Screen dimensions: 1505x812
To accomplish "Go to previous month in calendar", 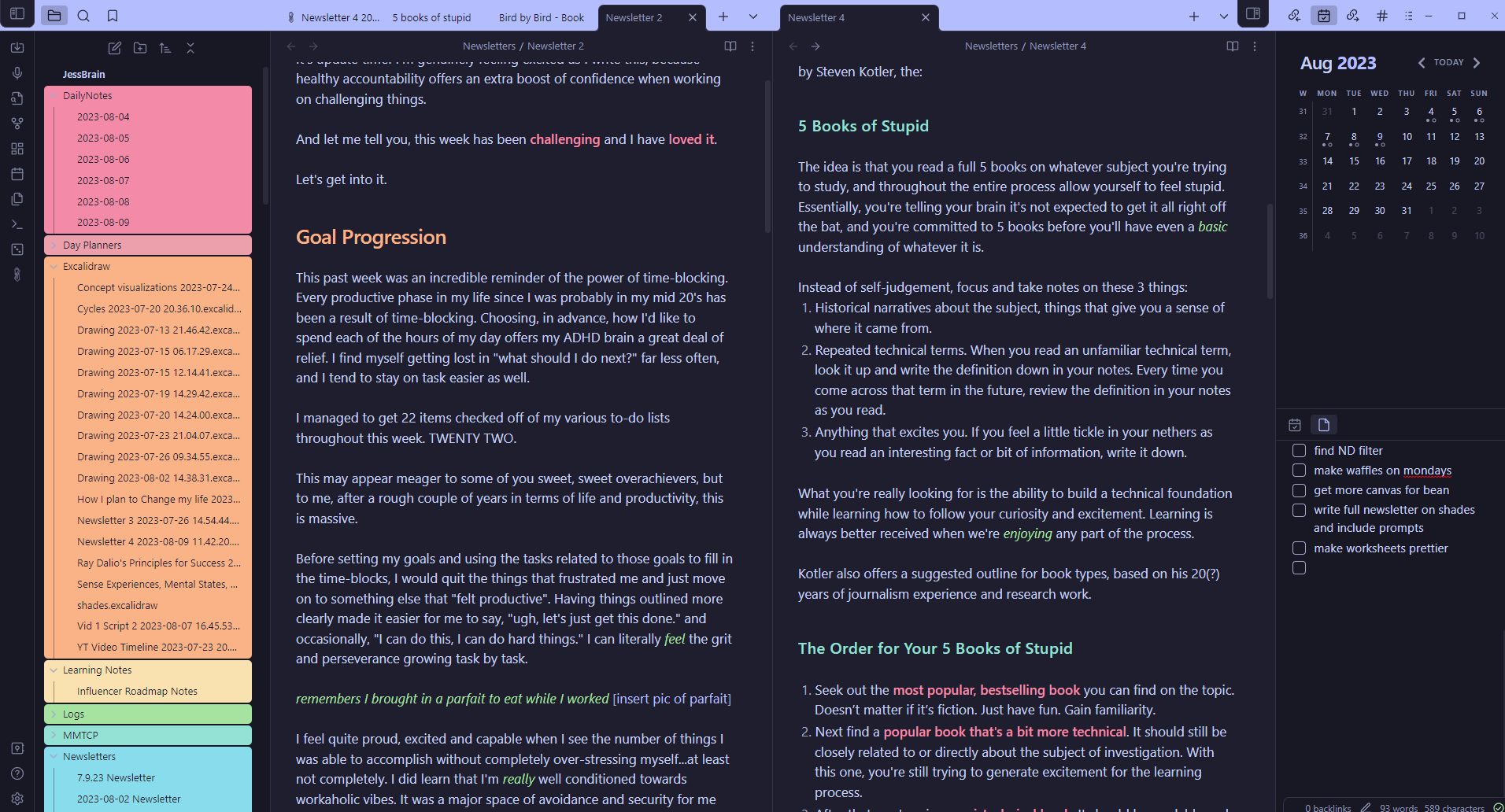I will coord(1422,63).
